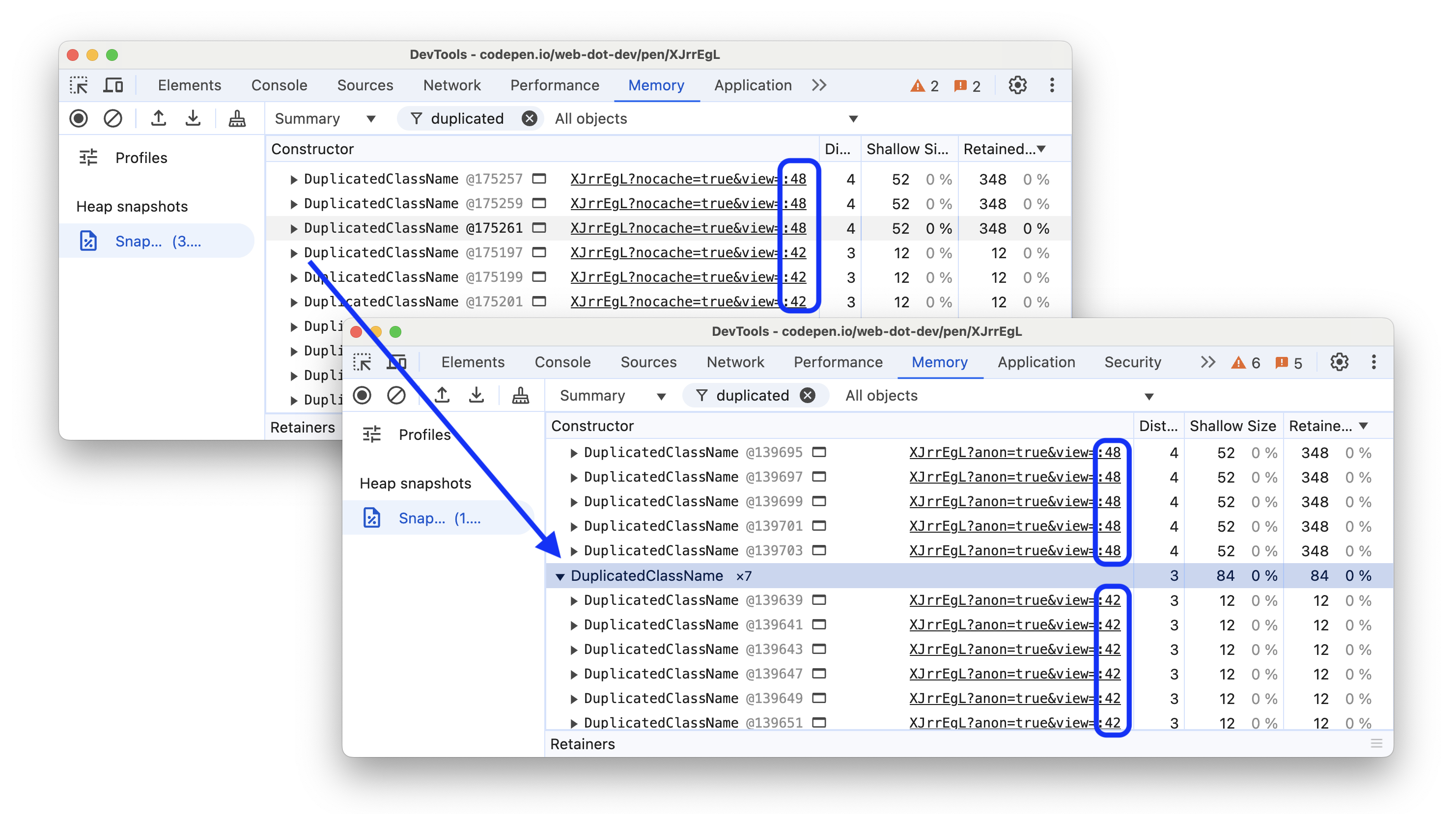Click Snap... (1... heap snapshot
1456x814 pixels.
pos(441,518)
